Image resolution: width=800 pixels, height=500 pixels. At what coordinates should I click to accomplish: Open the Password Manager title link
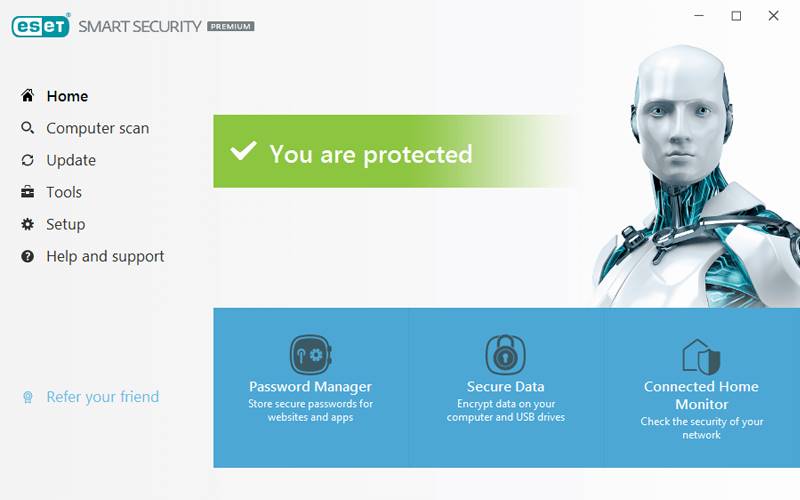pyautogui.click(x=310, y=387)
